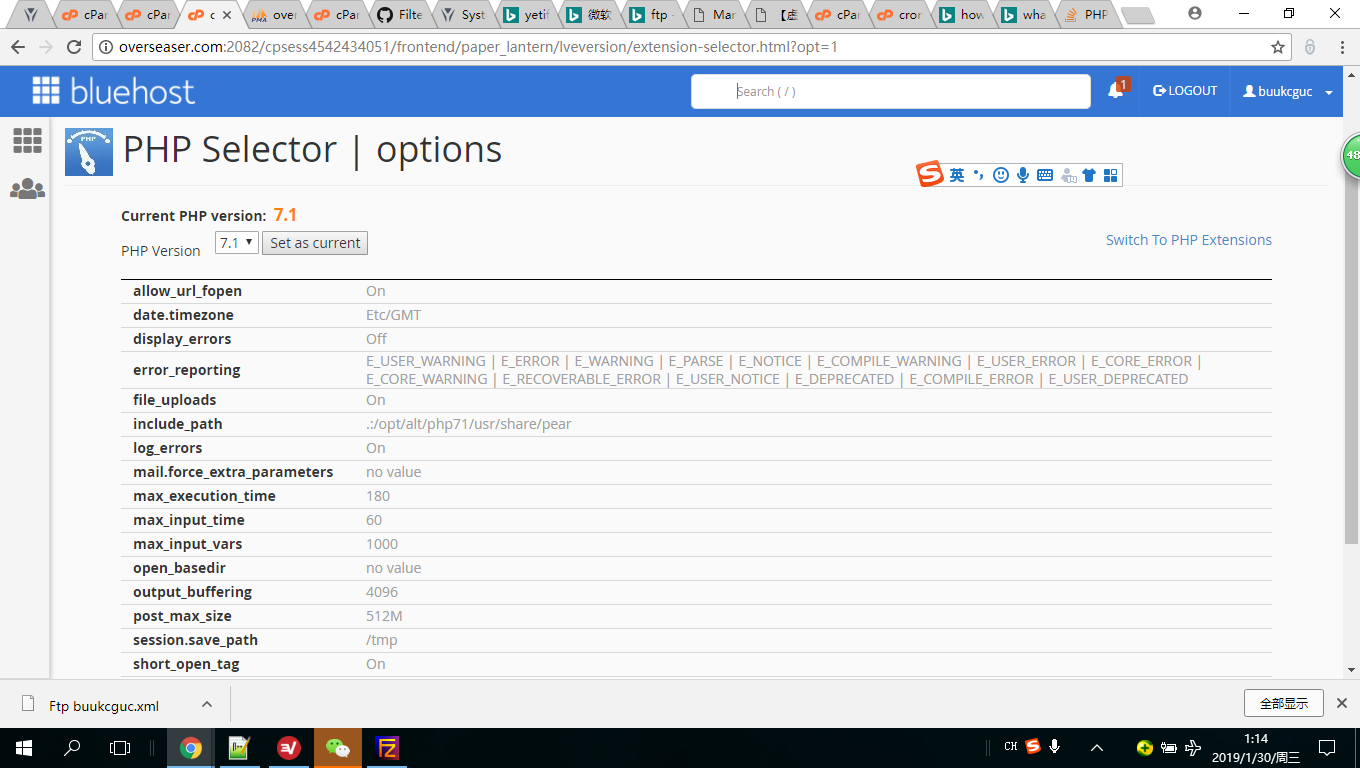Click the Sogou S logo on input toolbar
1360x768 pixels.
(930, 174)
